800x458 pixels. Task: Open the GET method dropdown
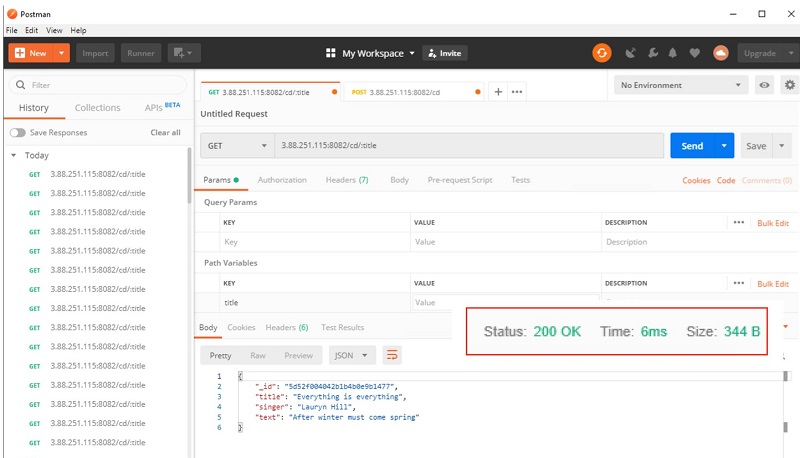click(x=237, y=146)
